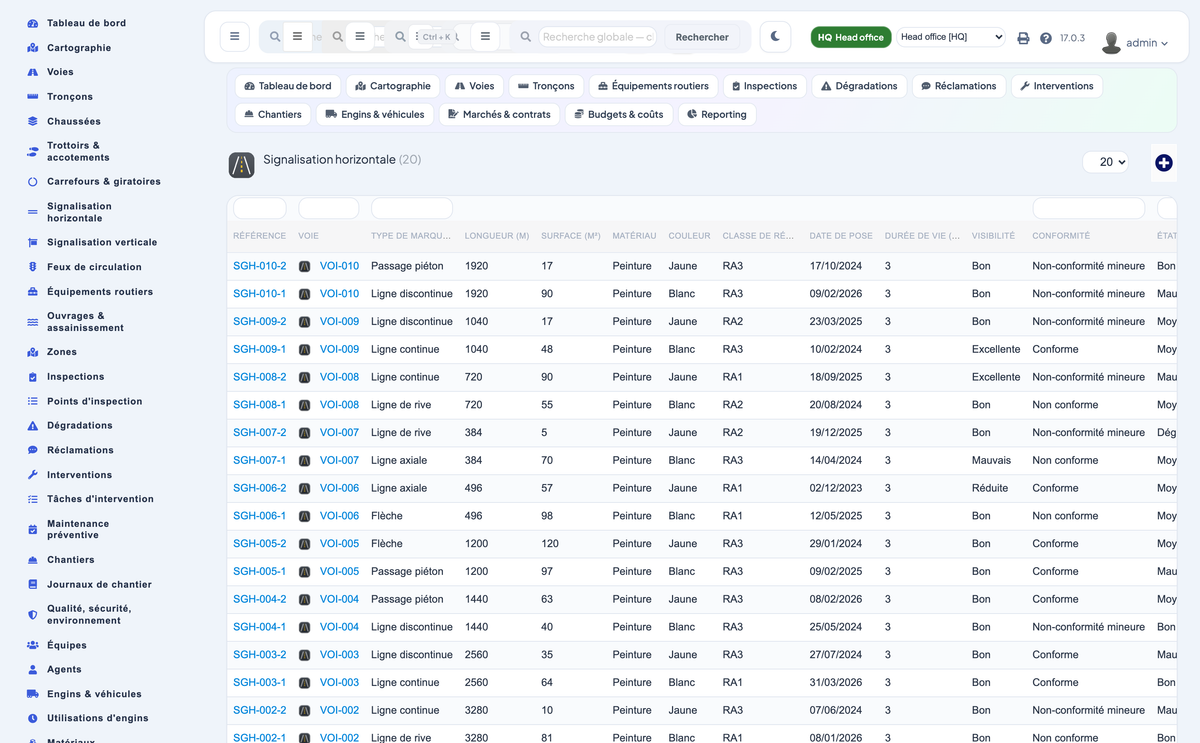
Task: Go to Voies in the sidebar
Action: point(60,72)
